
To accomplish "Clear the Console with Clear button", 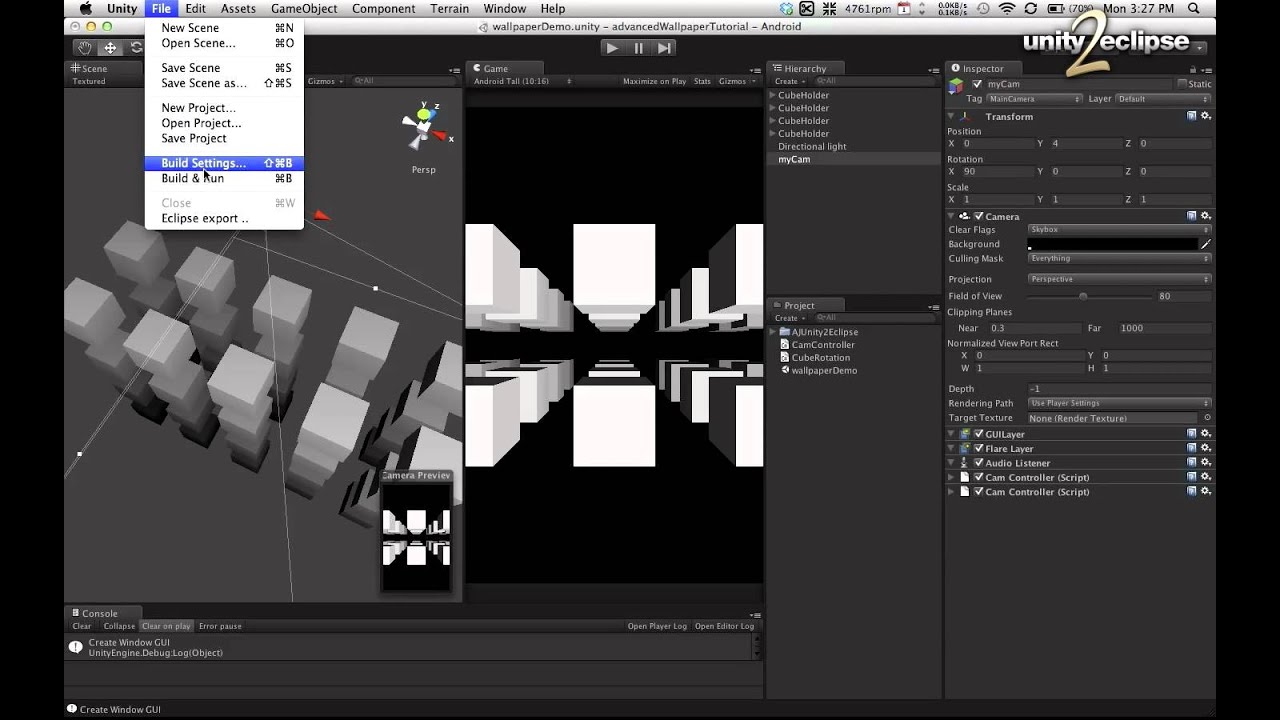I will click(82, 626).
